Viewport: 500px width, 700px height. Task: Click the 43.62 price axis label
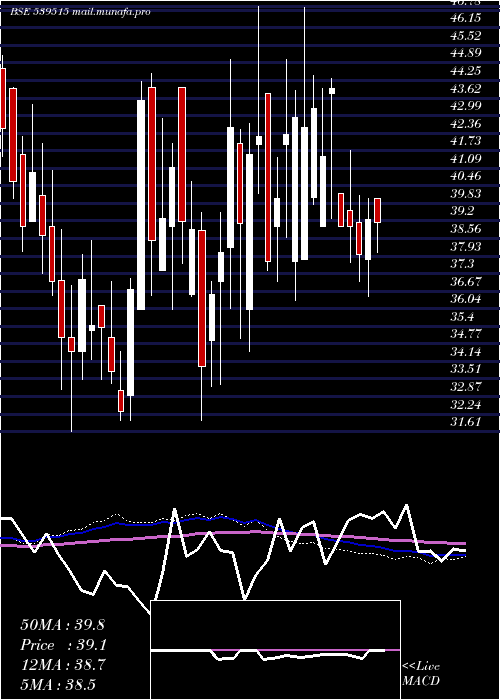(466, 88)
